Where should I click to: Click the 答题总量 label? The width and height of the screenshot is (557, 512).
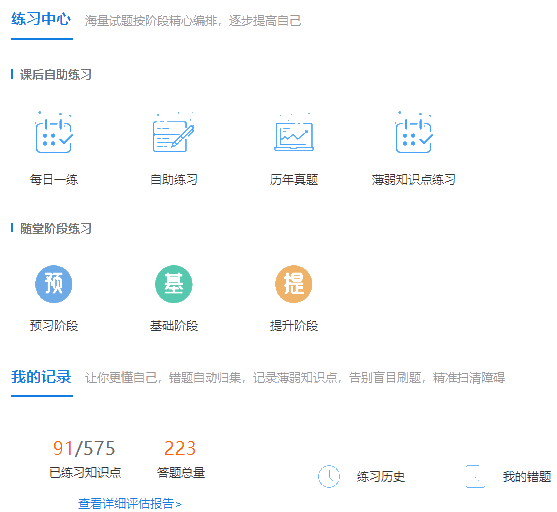[181, 473]
